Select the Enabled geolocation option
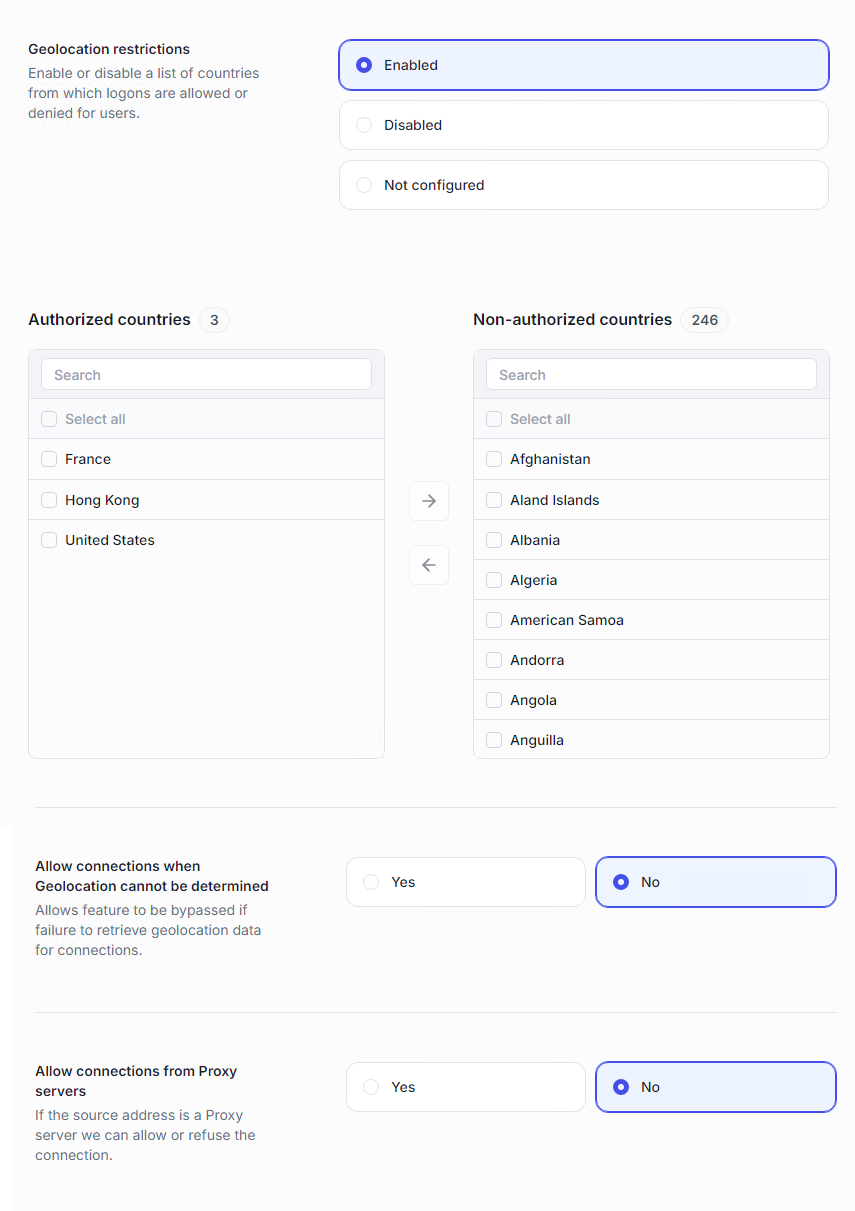Image resolution: width=855 pixels, height=1211 pixels. pyautogui.click(x=364, y=65)
